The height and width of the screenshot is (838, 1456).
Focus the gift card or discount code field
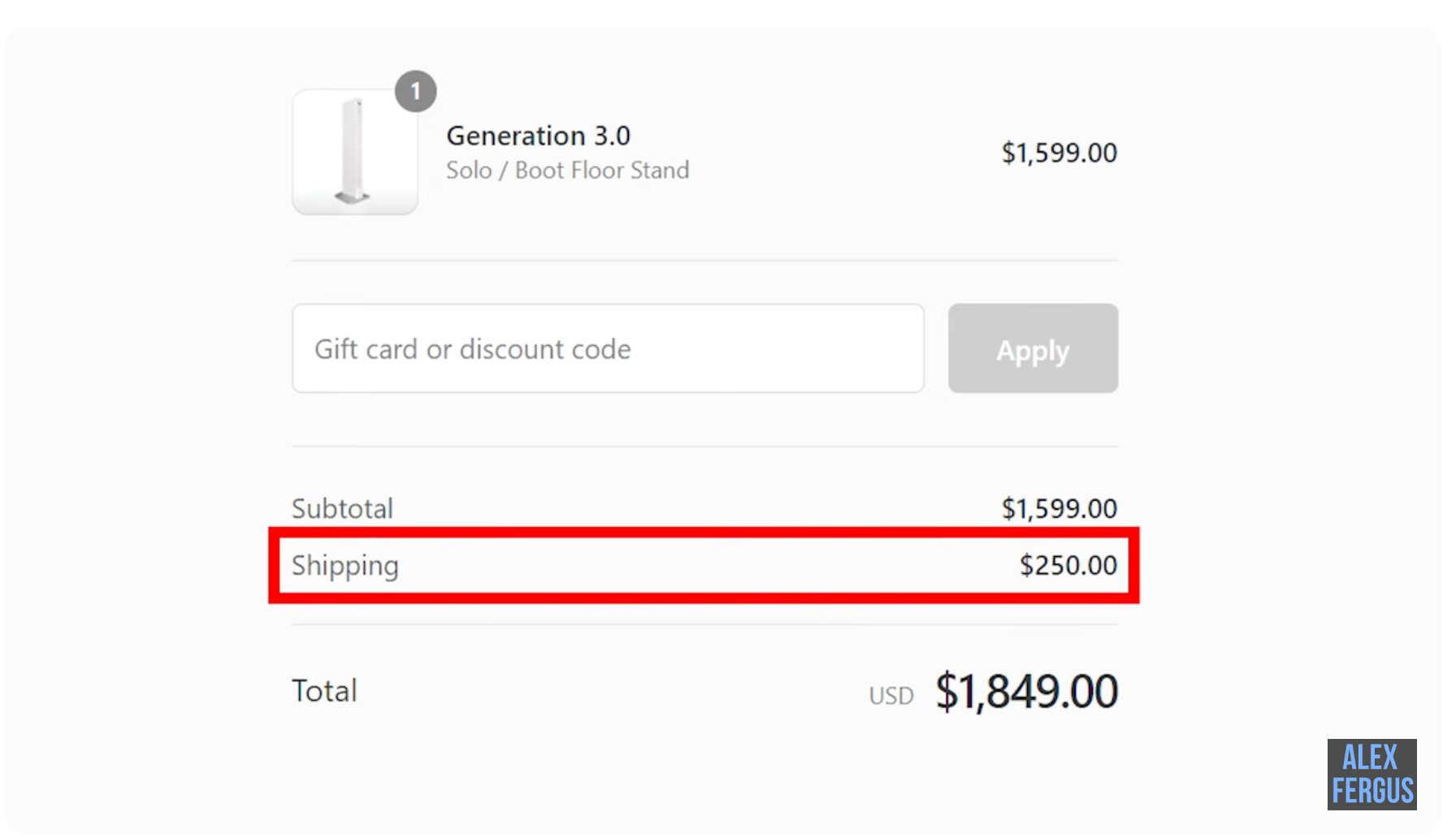[x=608, y=348]
